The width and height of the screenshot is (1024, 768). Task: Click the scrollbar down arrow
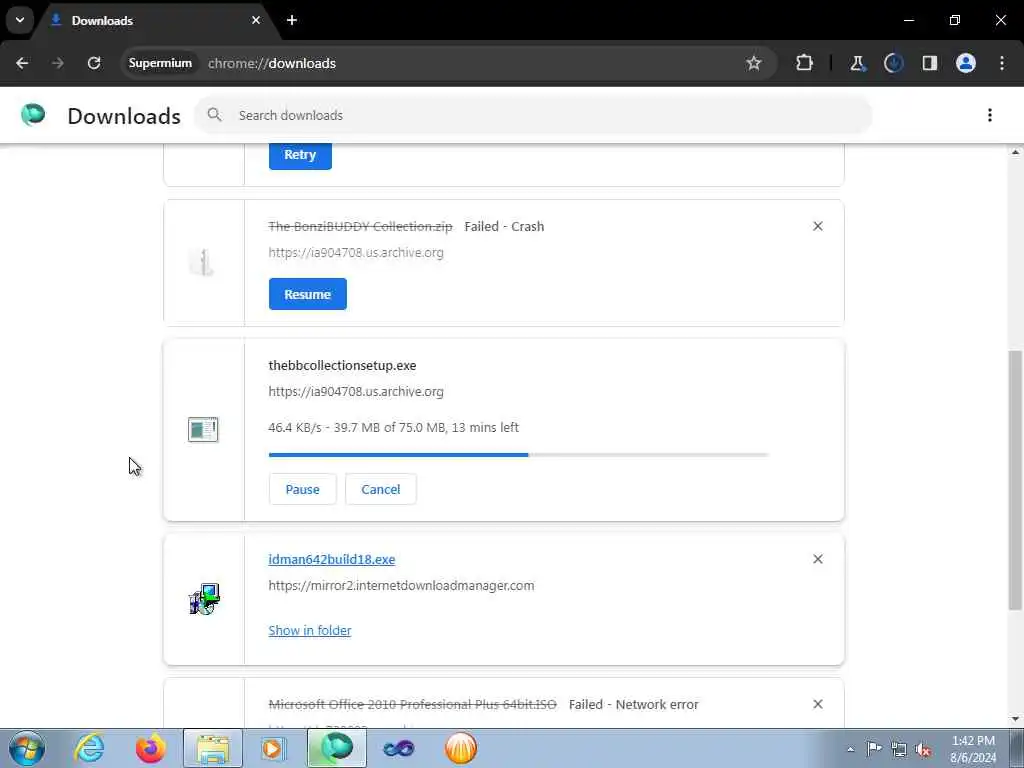coord(1015,720)
